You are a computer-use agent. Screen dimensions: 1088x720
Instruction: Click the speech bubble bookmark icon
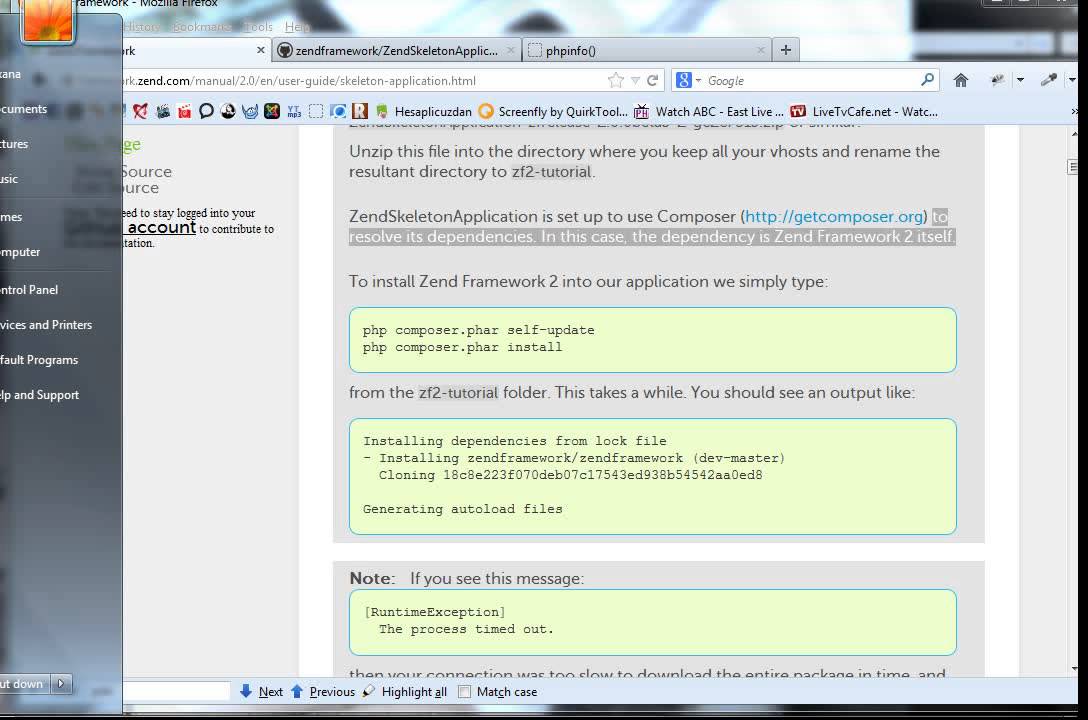click(206, 111)
